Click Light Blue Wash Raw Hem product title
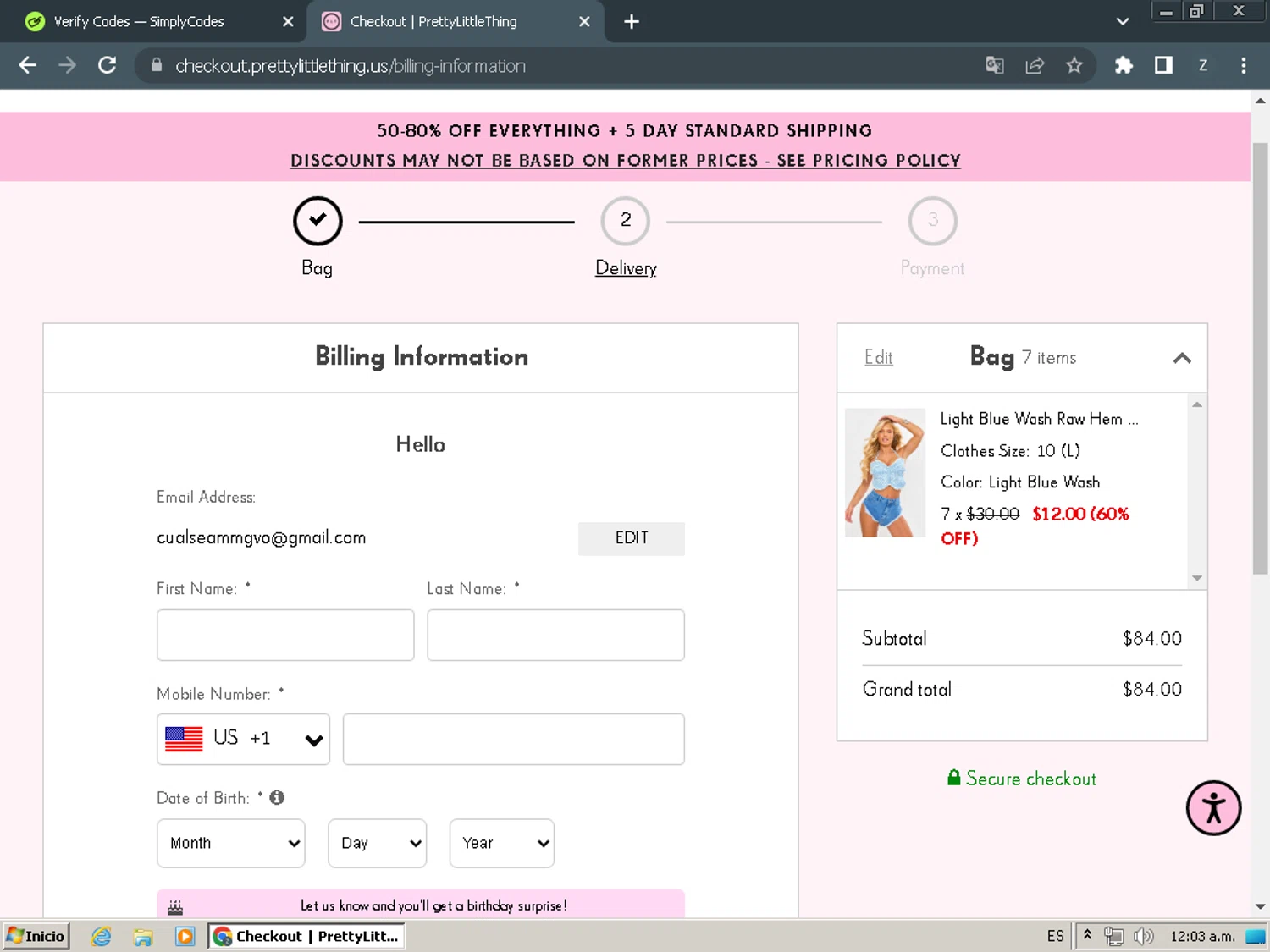The height and width of the screenshot is (952, 1270). (1040, 419)
